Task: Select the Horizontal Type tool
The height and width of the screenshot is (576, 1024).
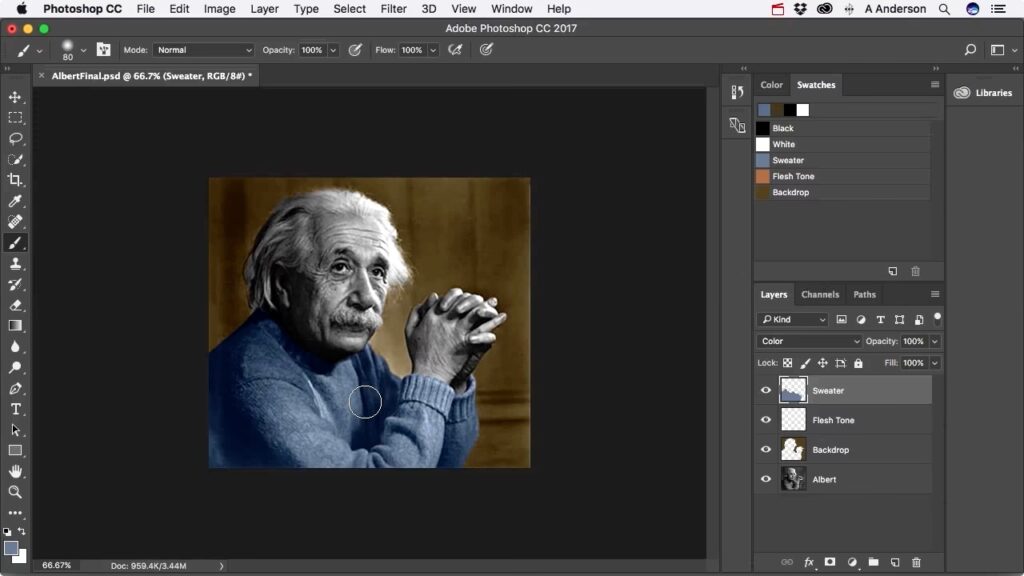Action: click(x=15, y=409)
